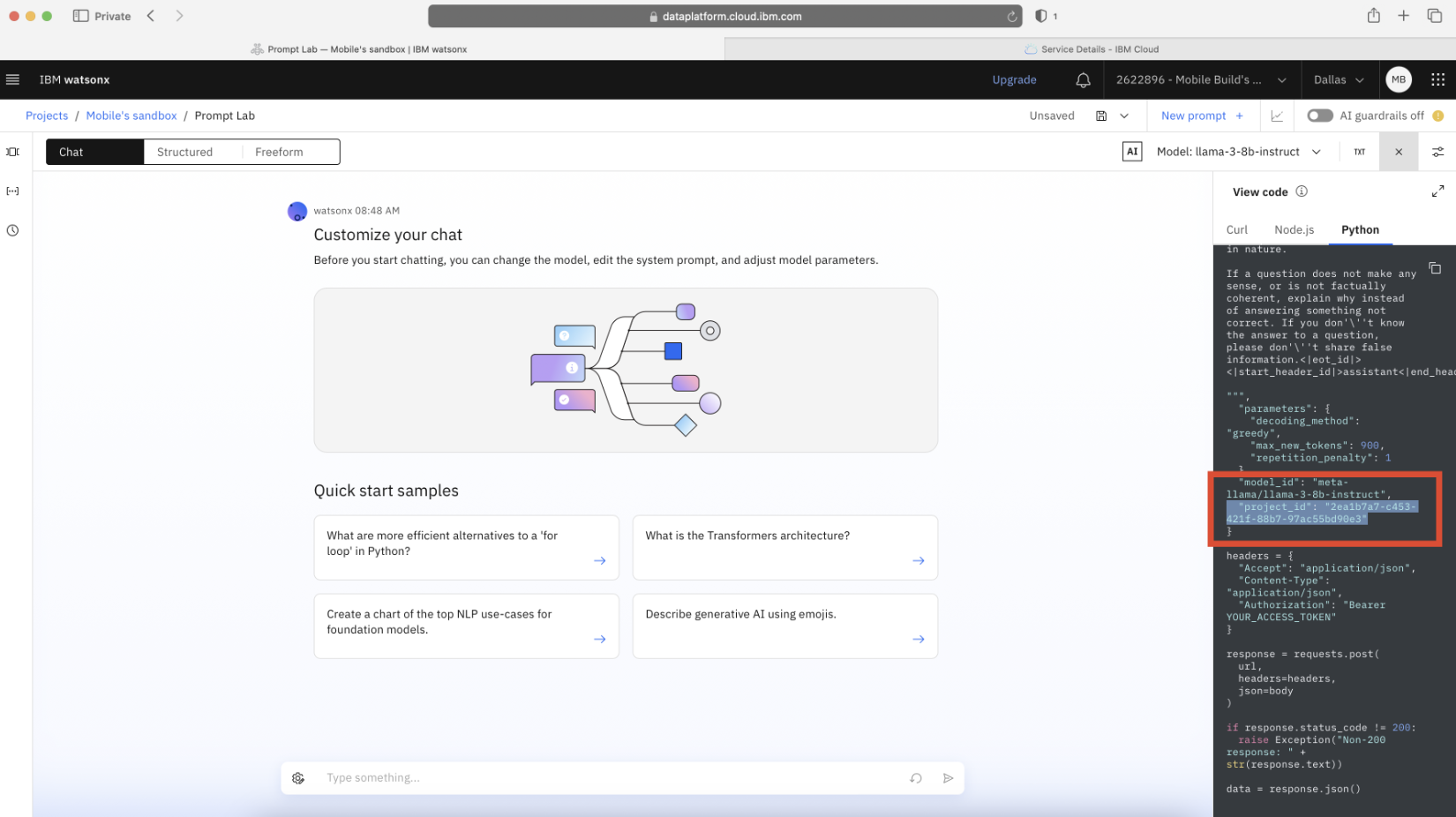
Task: Click the Type something chat input
Action: 609,778
